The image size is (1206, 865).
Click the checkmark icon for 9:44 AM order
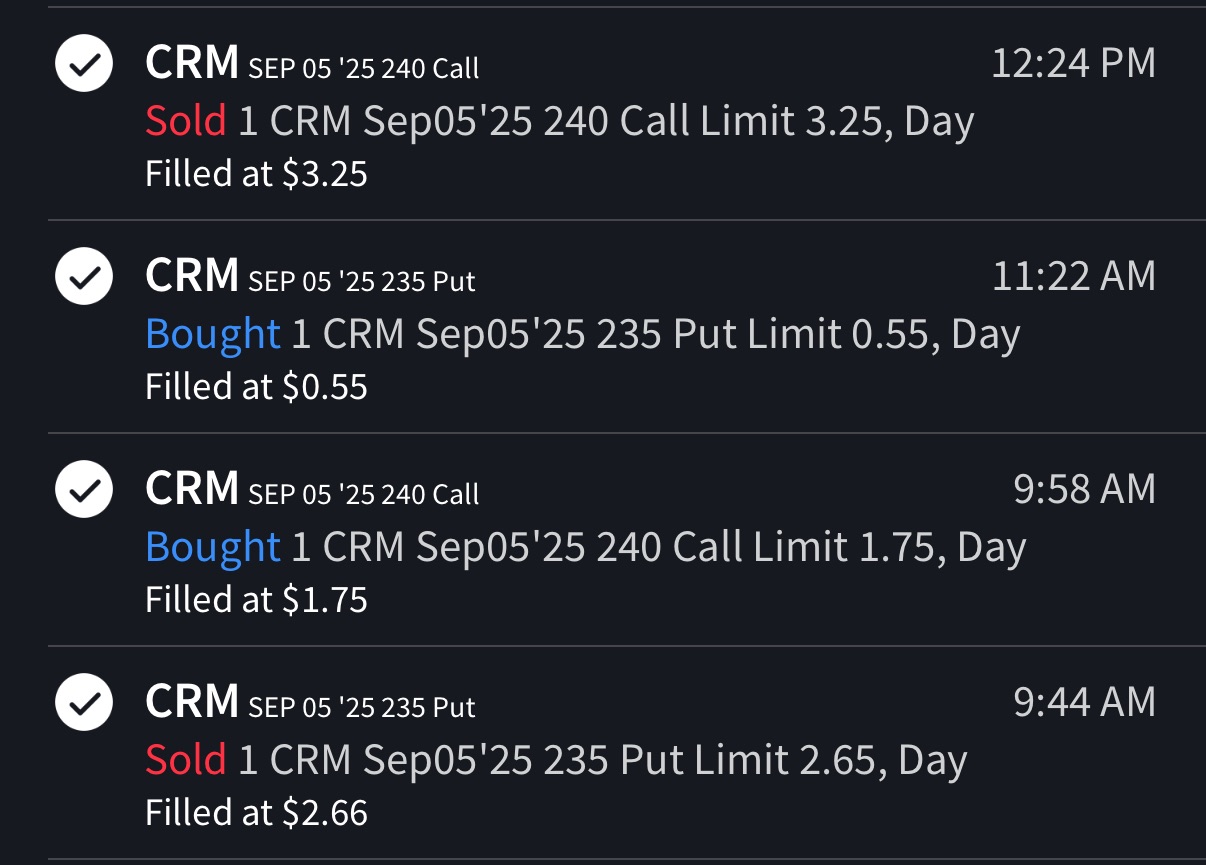(84, 702)
